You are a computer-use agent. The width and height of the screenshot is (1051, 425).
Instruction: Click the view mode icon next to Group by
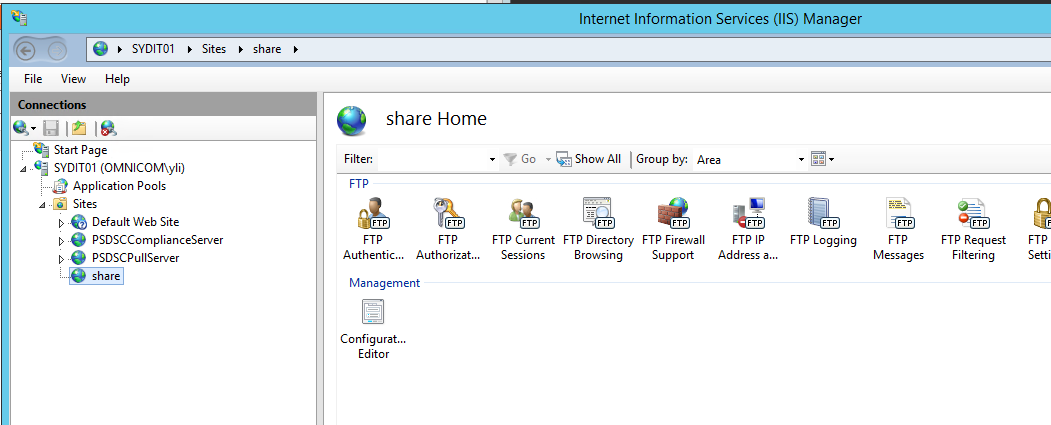click(x=818, y=159)
